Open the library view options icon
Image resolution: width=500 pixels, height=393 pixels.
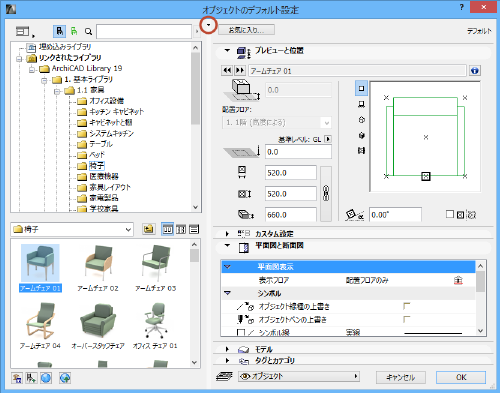pos(24,31)
